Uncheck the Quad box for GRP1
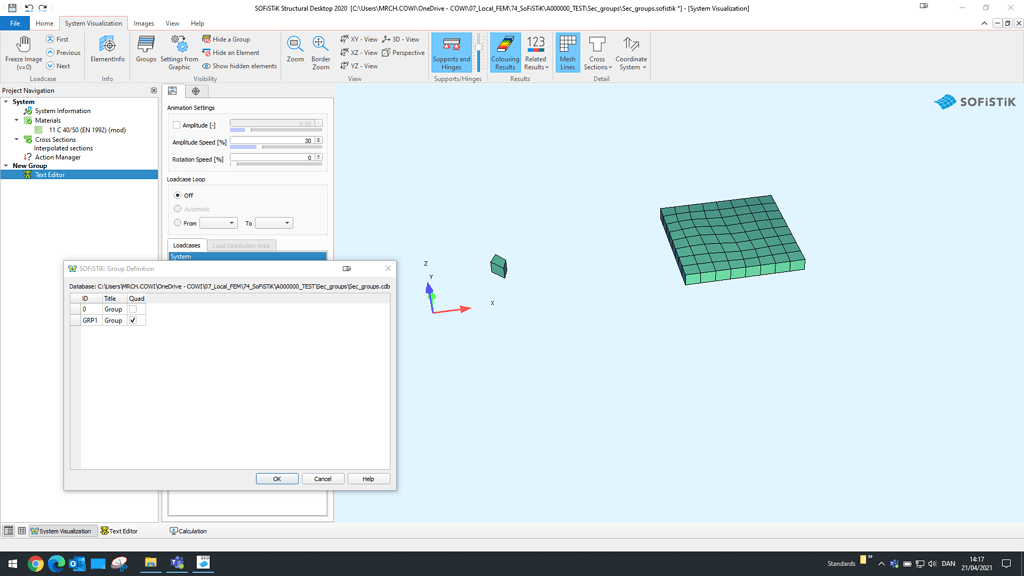This screenshot has height=576, width=1024. [x=133, y=320]
